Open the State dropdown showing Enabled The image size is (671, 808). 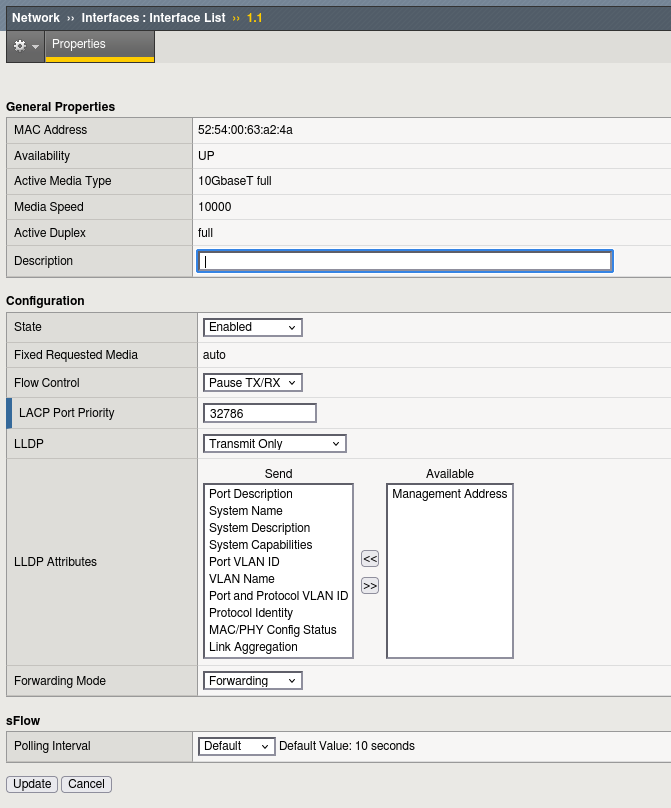click(251, 327)
